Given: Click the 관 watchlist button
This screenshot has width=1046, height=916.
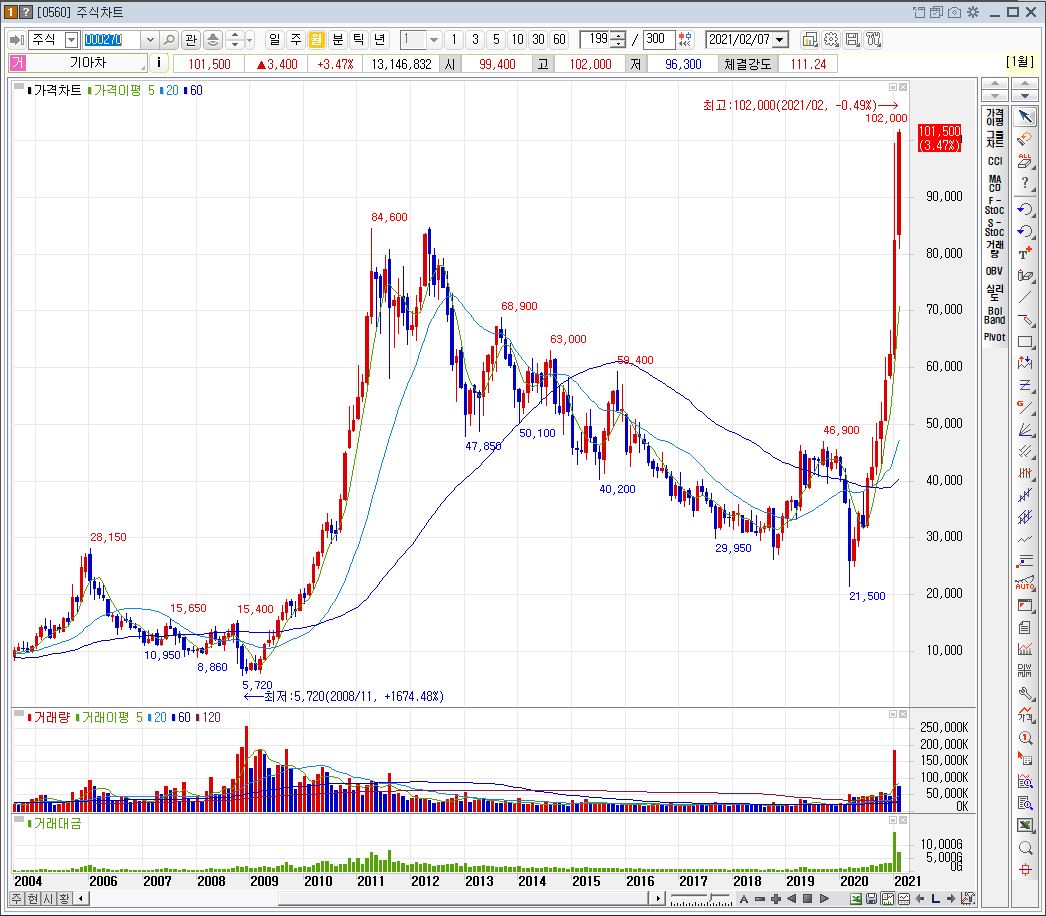Looking at the screenshot, I should [191, 40].
